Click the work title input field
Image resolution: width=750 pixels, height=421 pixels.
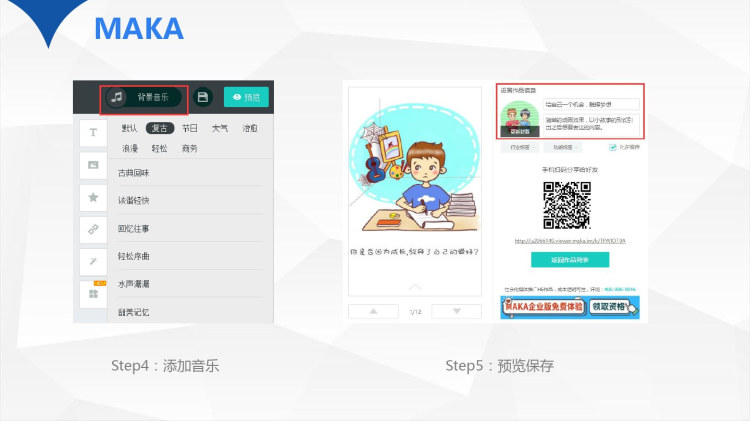point(591,104)
